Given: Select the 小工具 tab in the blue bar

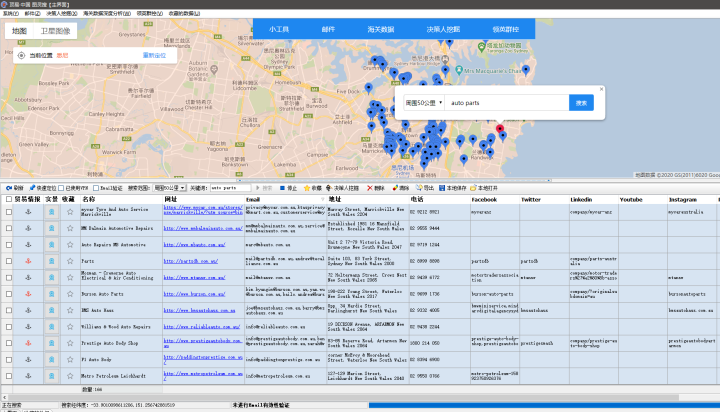Looking at the screenshot, I should click(x=279, y=29).
